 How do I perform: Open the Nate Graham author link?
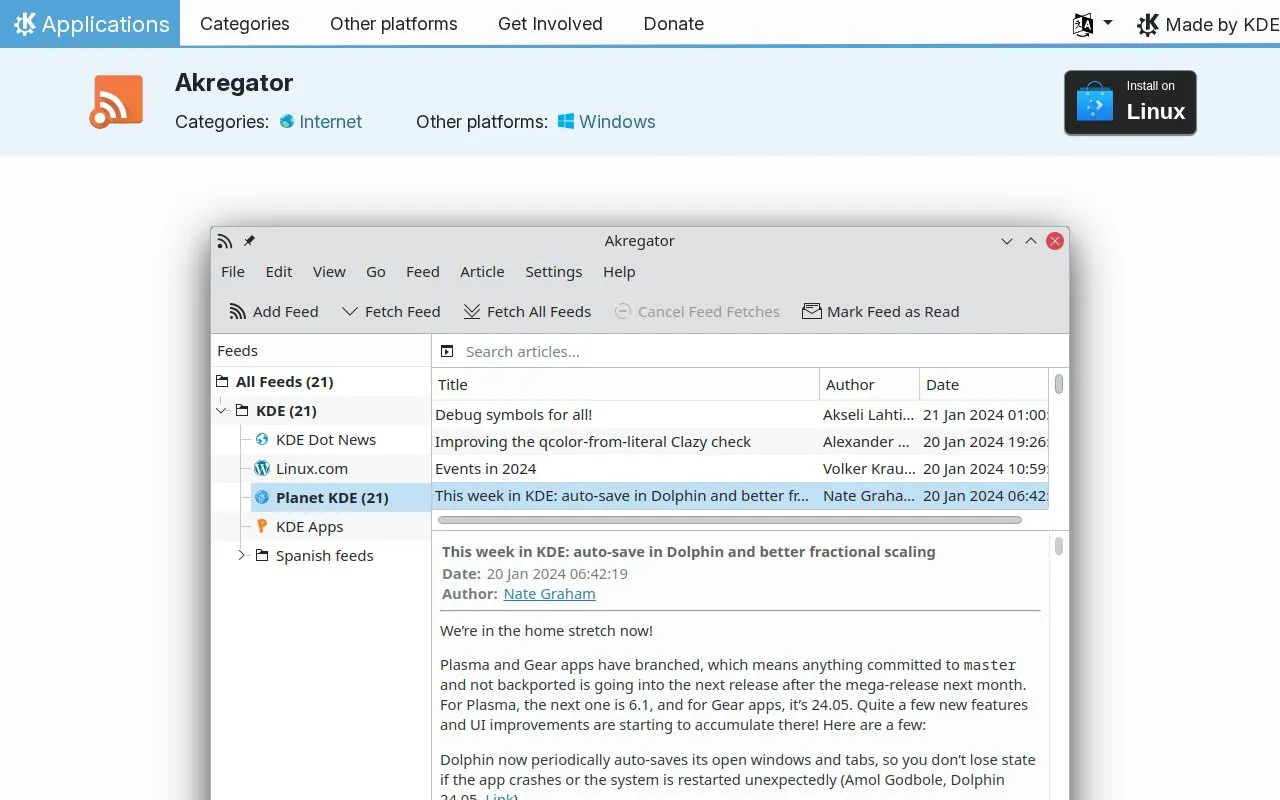[x=550, y=594]
